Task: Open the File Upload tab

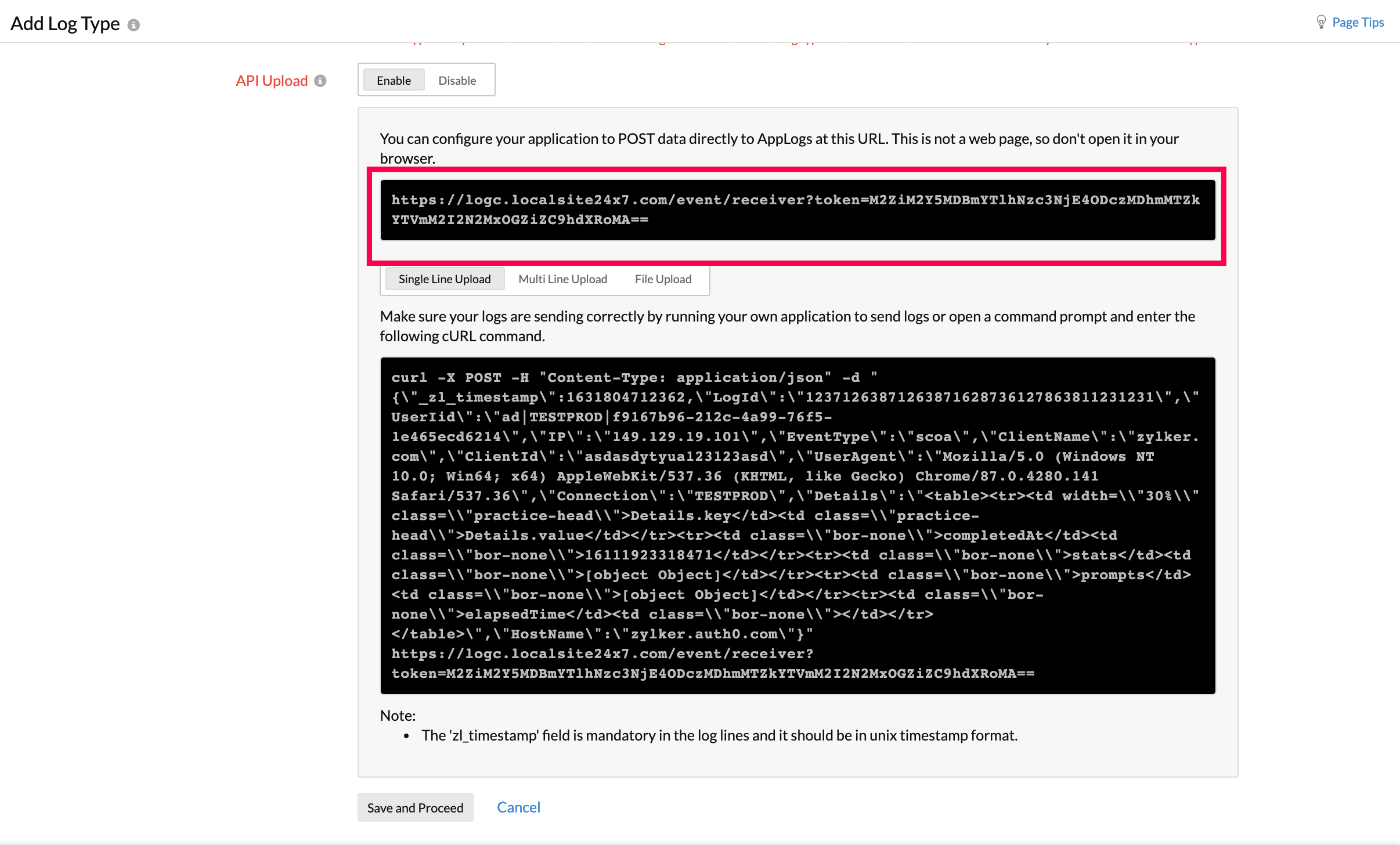Action: pyautogui.click(x=662, y=279)
